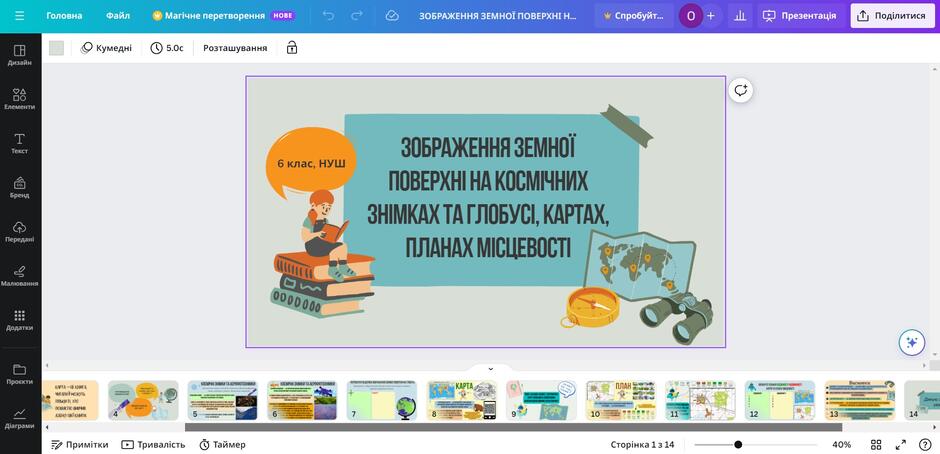Open the Дизайн panel
The width and height of the screenshot is (940, 454).
click(x=20, y=55)
